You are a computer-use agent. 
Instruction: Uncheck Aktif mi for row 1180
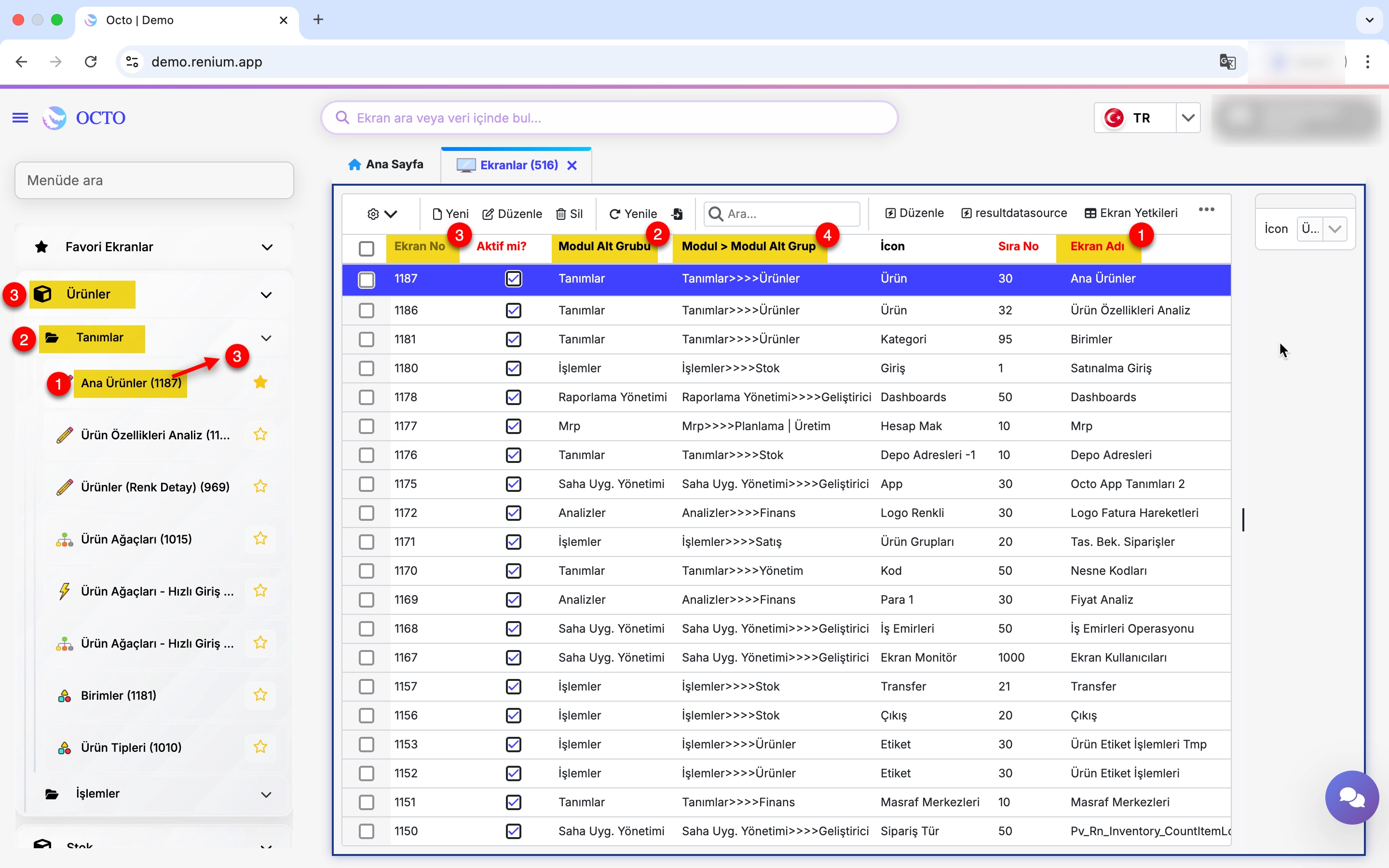pyautogui.click(x=513, y=368)
